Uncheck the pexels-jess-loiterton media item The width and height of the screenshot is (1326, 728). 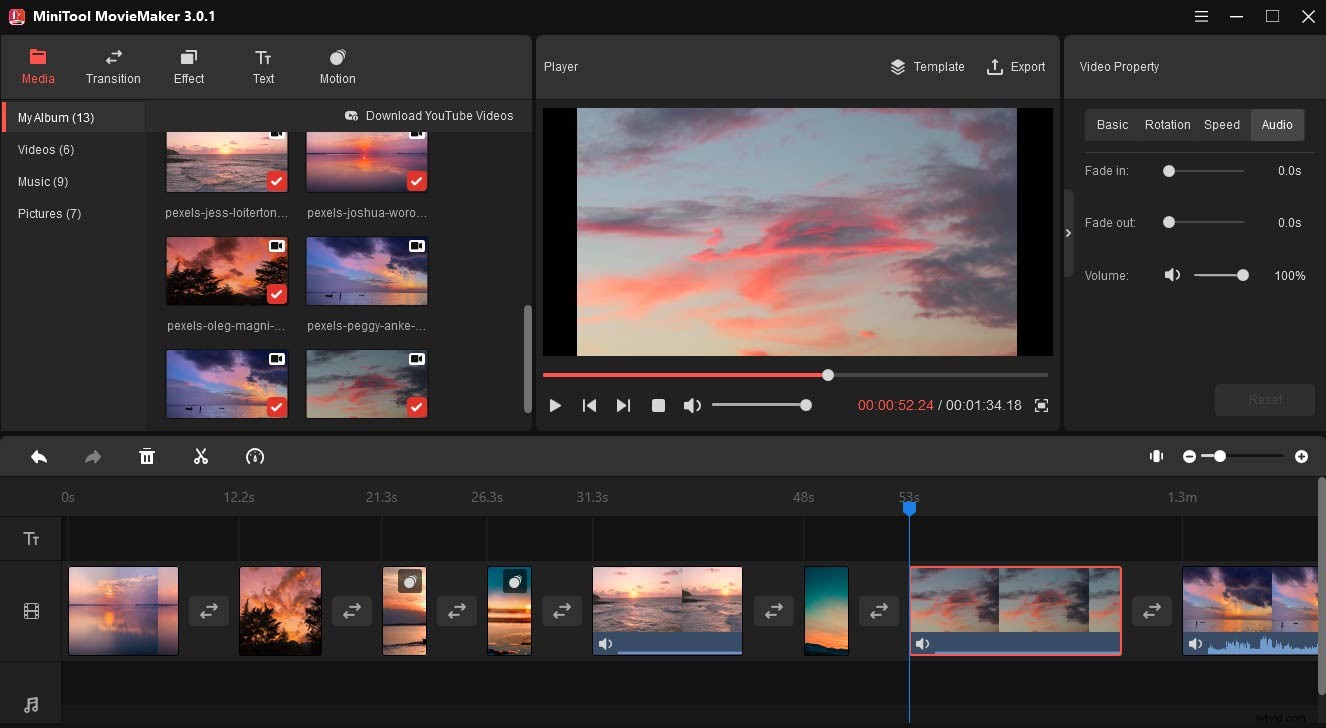coord(277,181)
